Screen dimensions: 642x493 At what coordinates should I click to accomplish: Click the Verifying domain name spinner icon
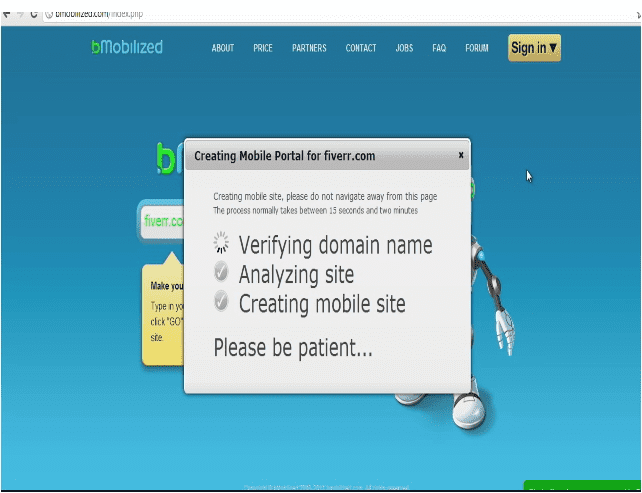[221, 242]
